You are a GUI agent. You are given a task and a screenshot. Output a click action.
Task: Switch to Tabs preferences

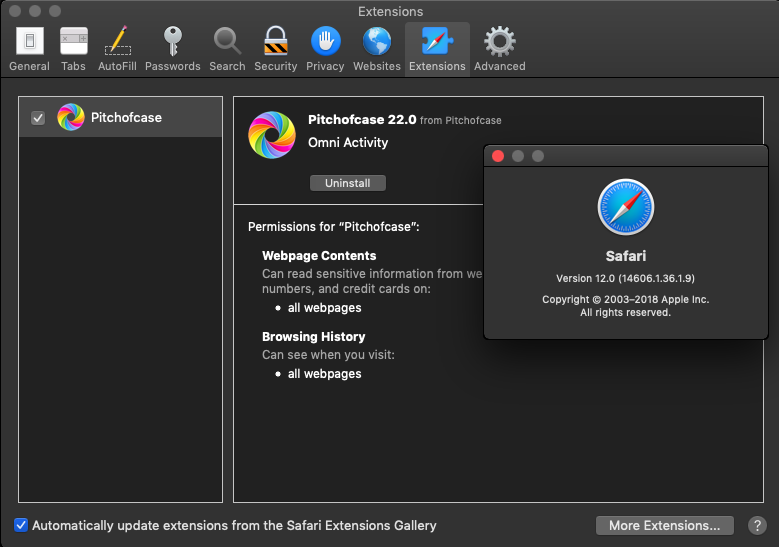click(73, 49)
